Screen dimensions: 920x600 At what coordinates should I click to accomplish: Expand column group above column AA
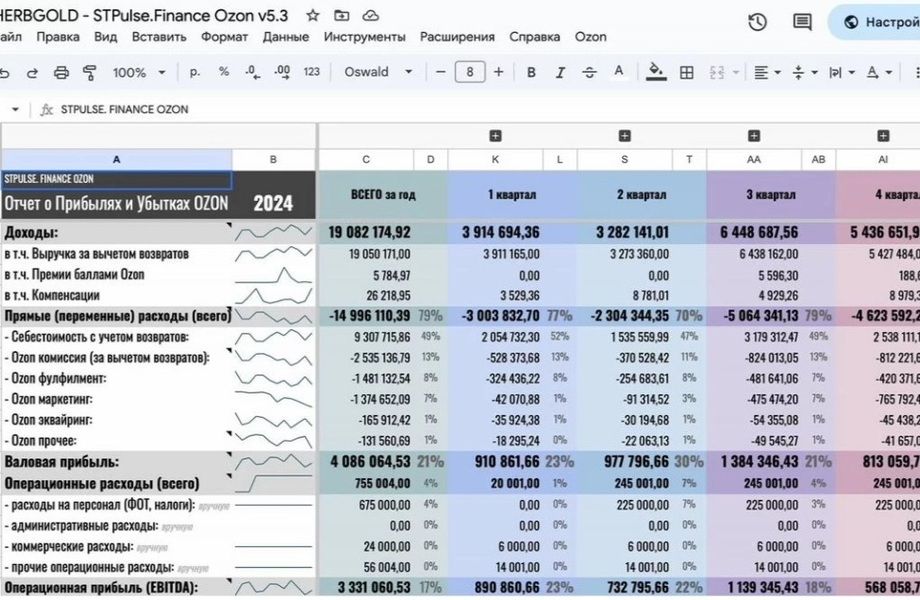pyautogui.click(x=753, y=136)
